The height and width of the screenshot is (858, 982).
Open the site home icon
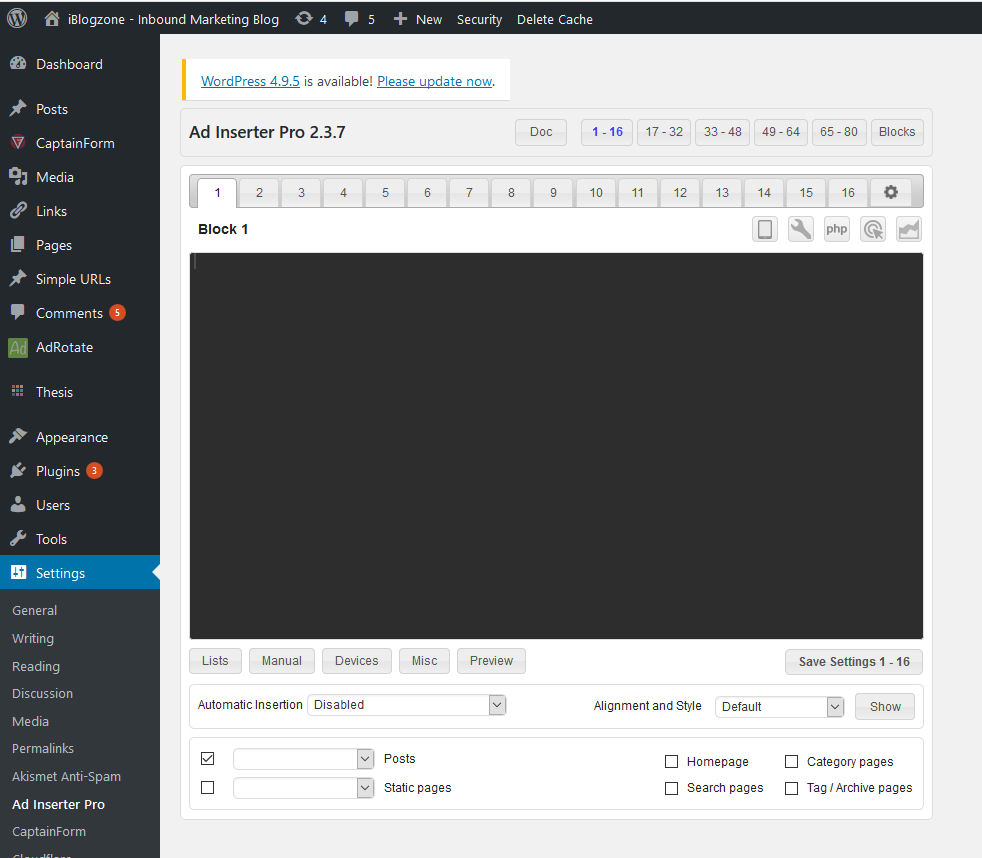[52, 19]
